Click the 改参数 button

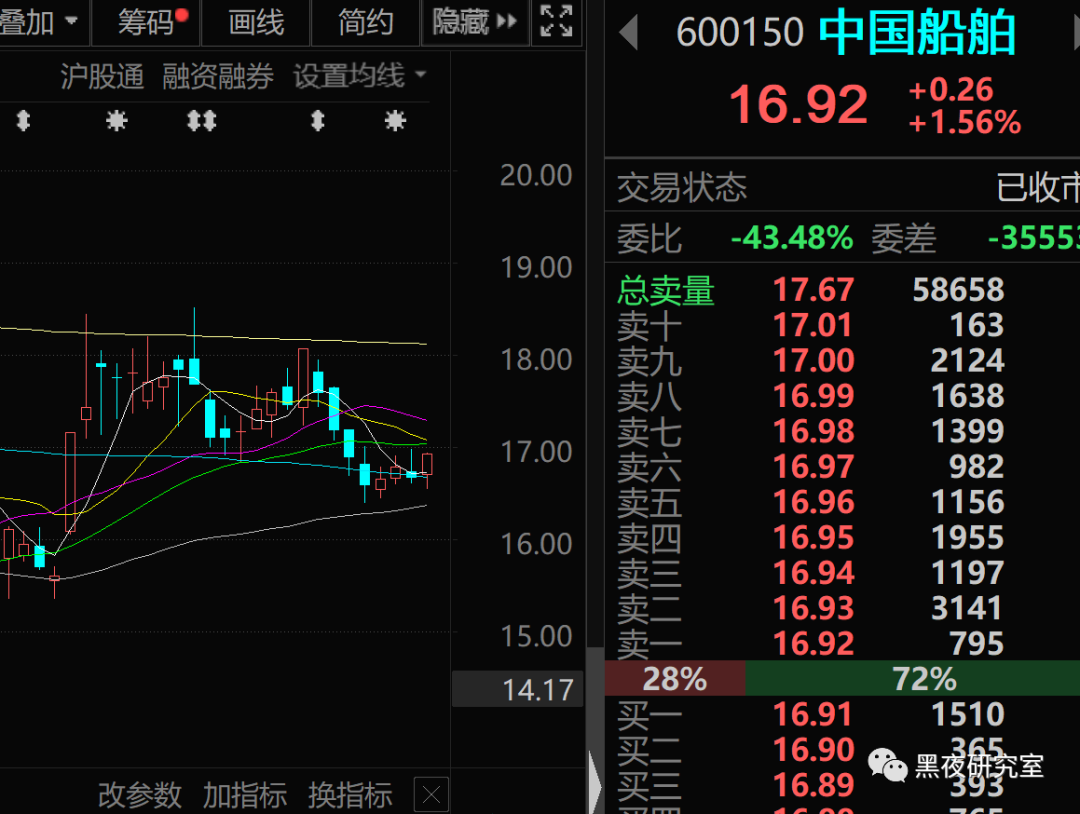click(140, 795)
